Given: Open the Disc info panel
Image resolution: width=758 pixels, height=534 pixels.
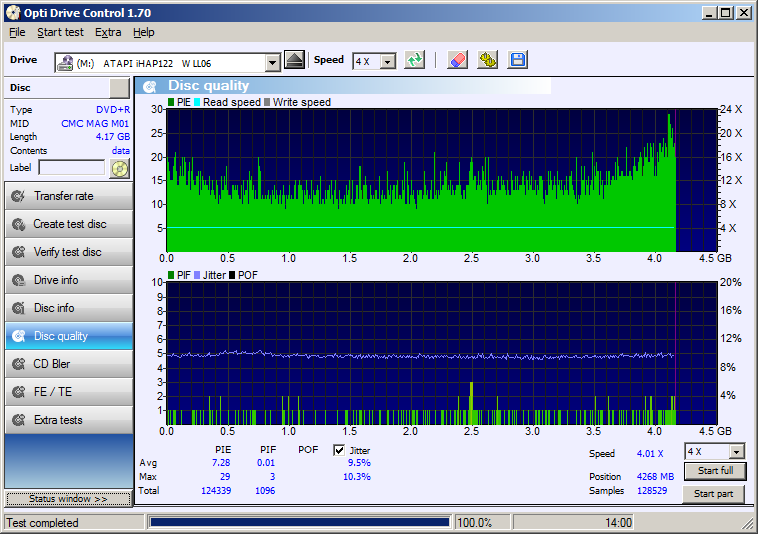Looking at the screenshot, I should pyautogui.click(x=69, y=308).
